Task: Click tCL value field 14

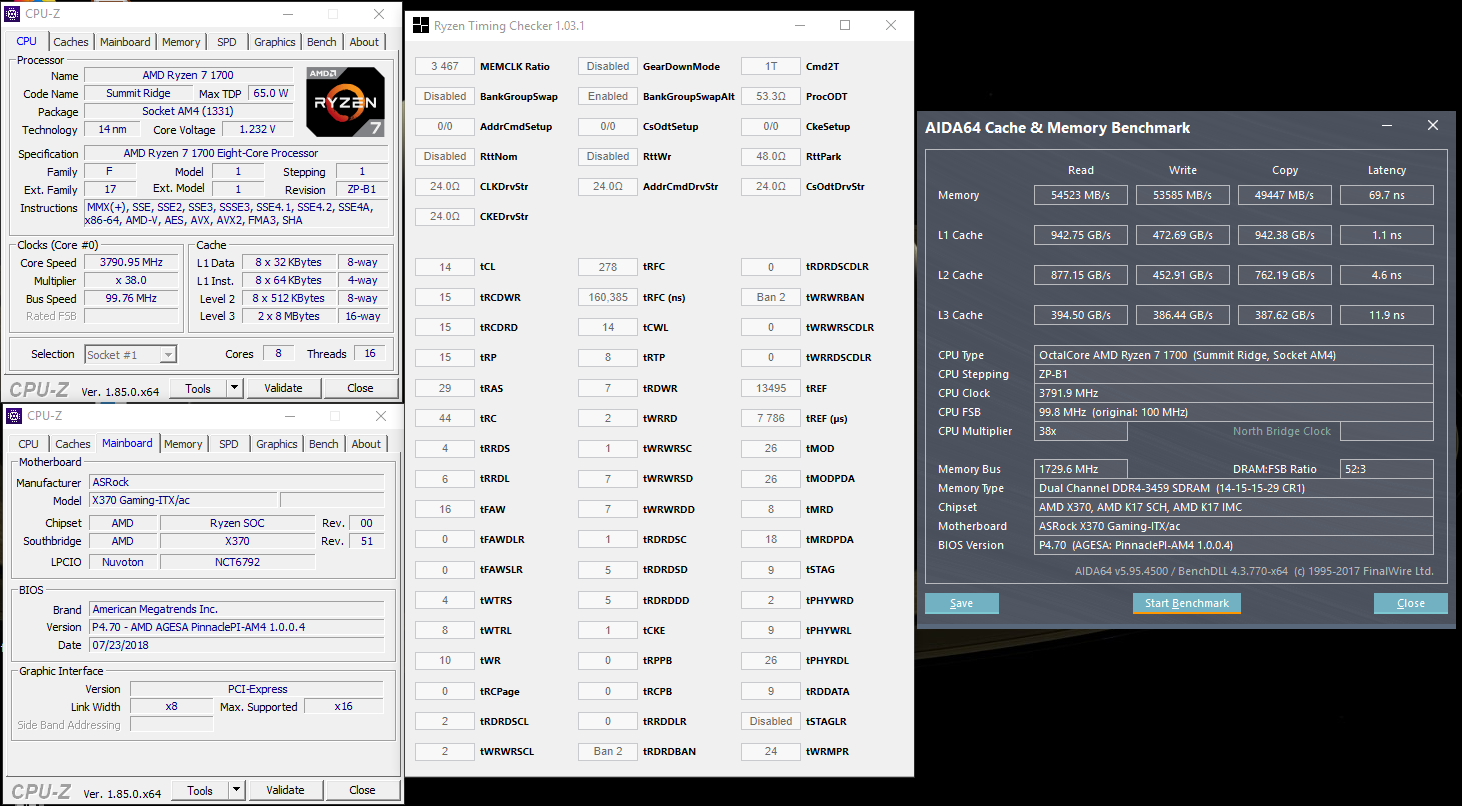Action: pyautogui.click(x=445, y=267)
